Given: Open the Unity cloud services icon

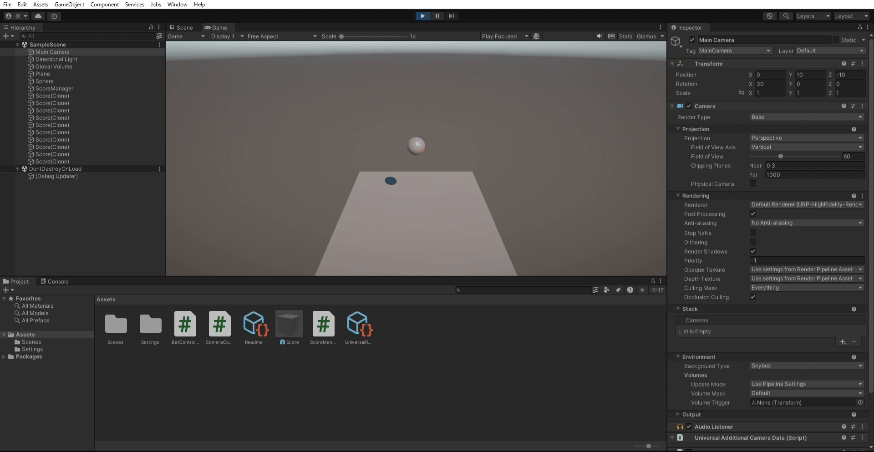Looking at the screenshot, I should coord(38,16).
